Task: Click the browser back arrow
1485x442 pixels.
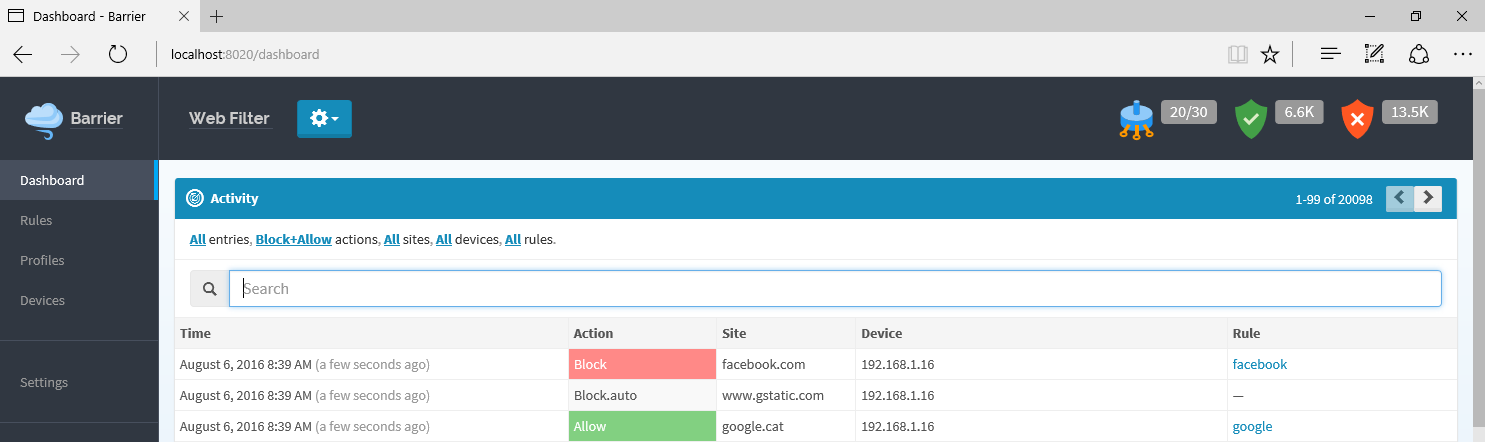Action: click(x=23, y=54)
